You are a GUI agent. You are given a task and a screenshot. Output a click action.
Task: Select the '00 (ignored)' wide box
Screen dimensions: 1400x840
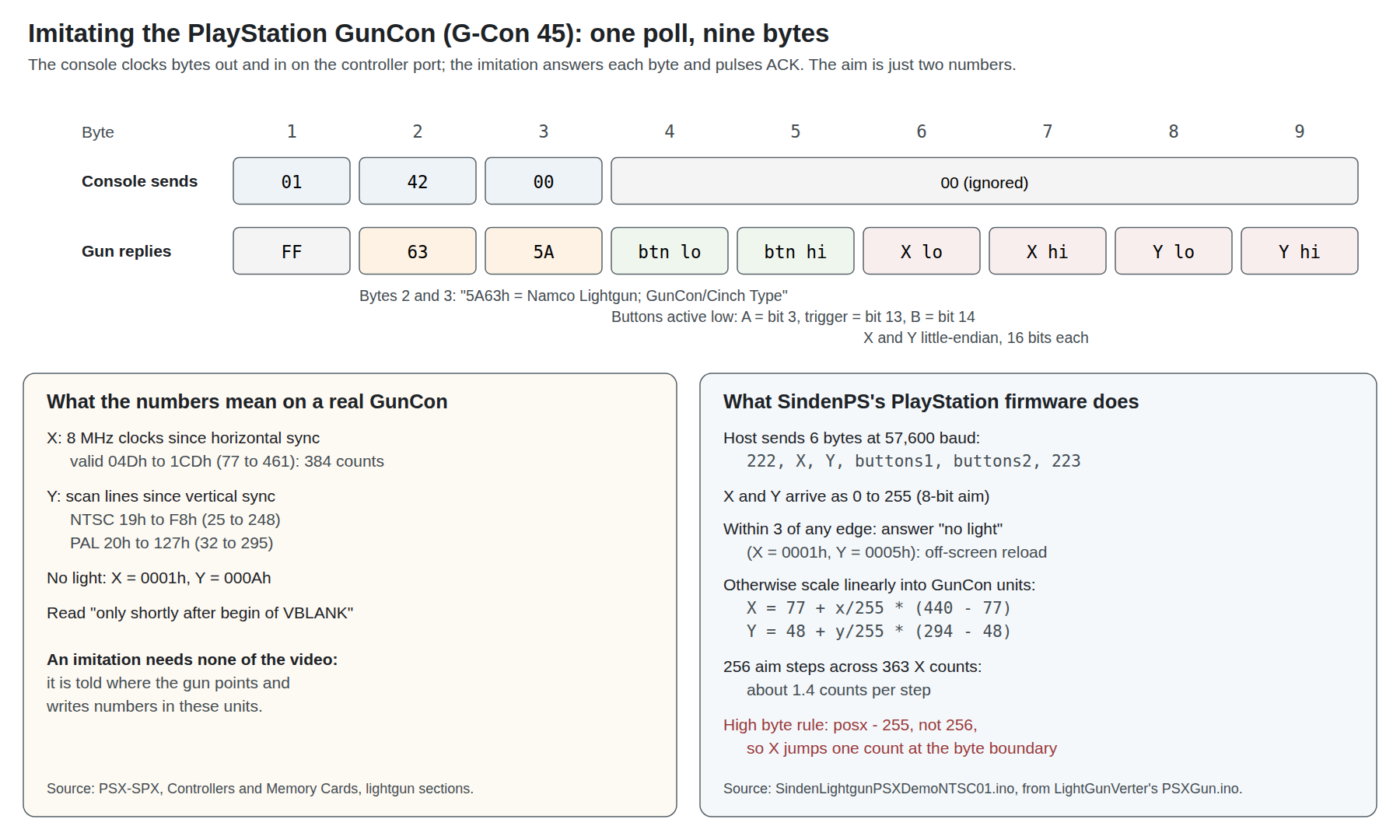click(x=985, y=181)
